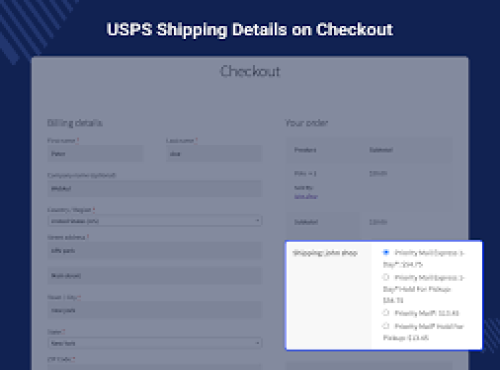Click the Your order section heading
The height and width of the screenshot is (370, 500).
307,123
